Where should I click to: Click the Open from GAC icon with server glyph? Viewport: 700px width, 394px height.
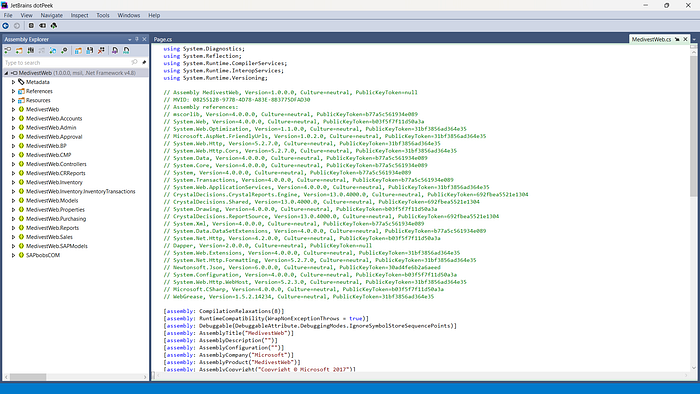pos(30,50)
